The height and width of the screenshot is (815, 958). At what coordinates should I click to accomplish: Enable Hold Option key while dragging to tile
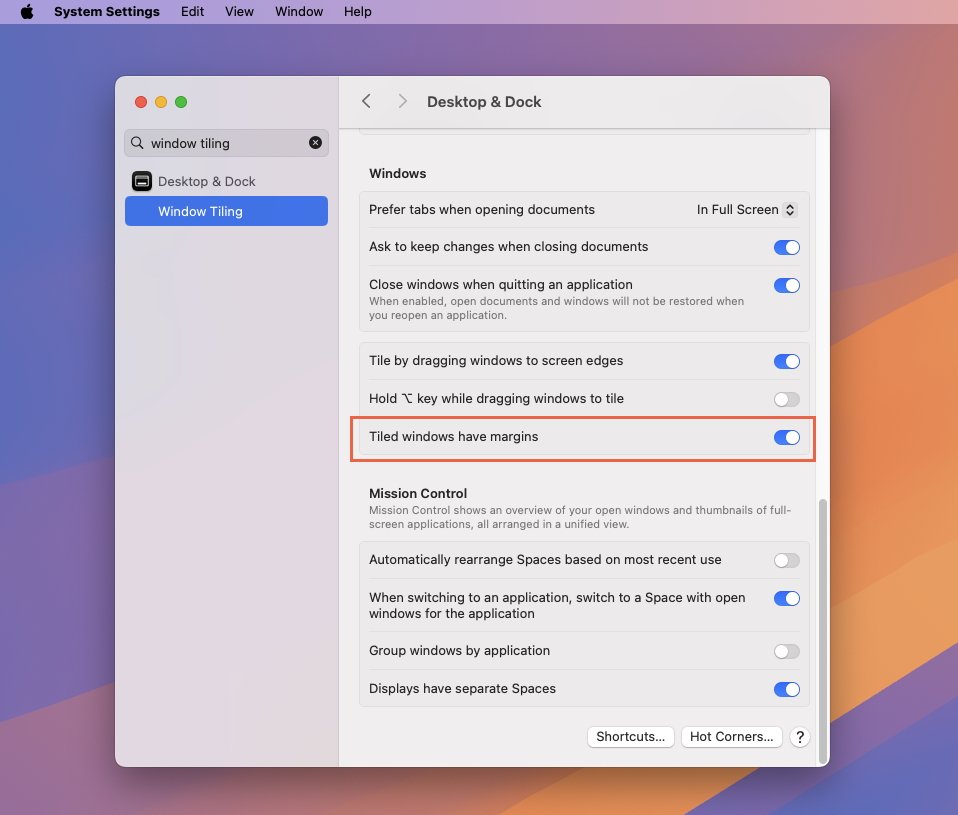tap(786, 400)
